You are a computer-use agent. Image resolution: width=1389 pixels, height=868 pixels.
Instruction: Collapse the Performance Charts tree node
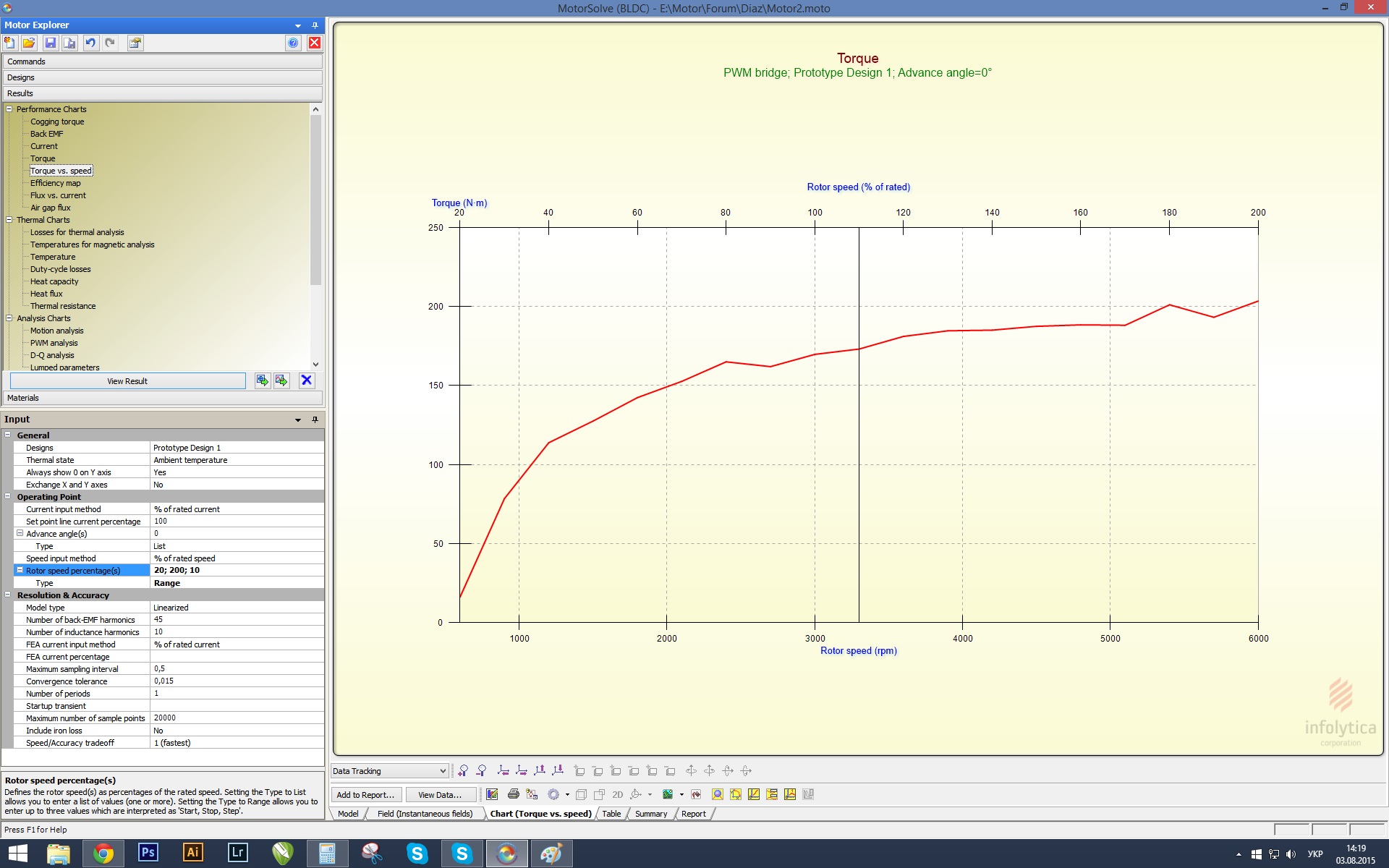(x=9, y=109)
